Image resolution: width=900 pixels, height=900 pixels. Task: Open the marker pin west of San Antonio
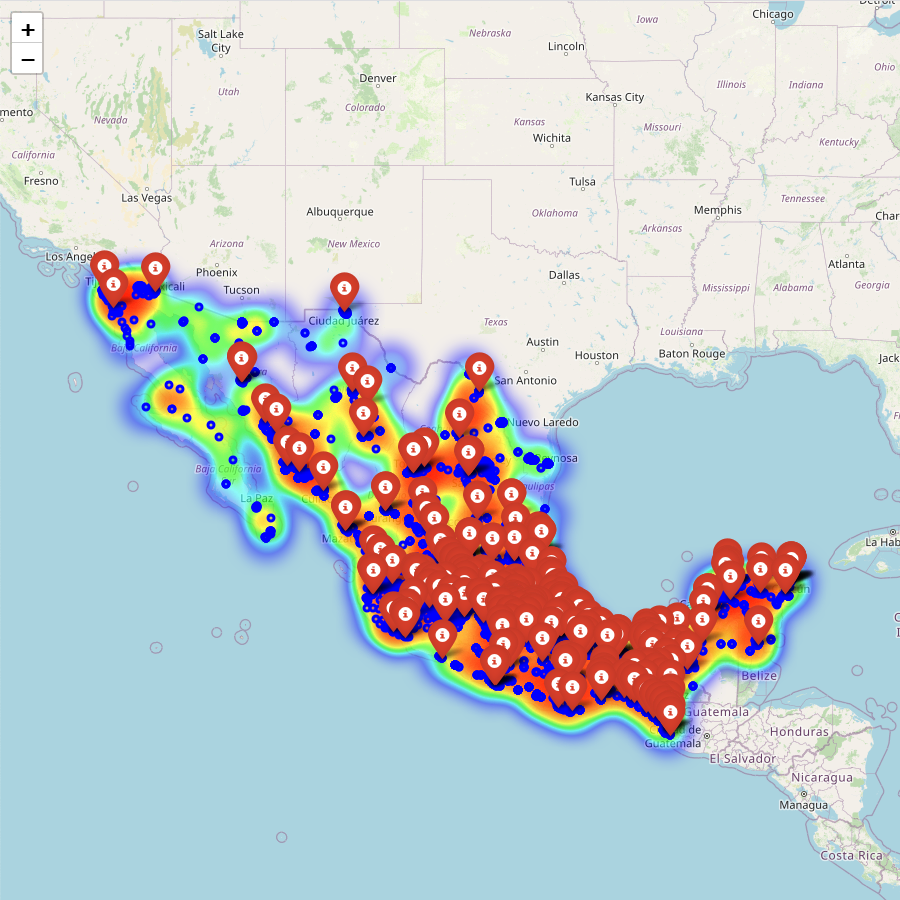(479, 369)
